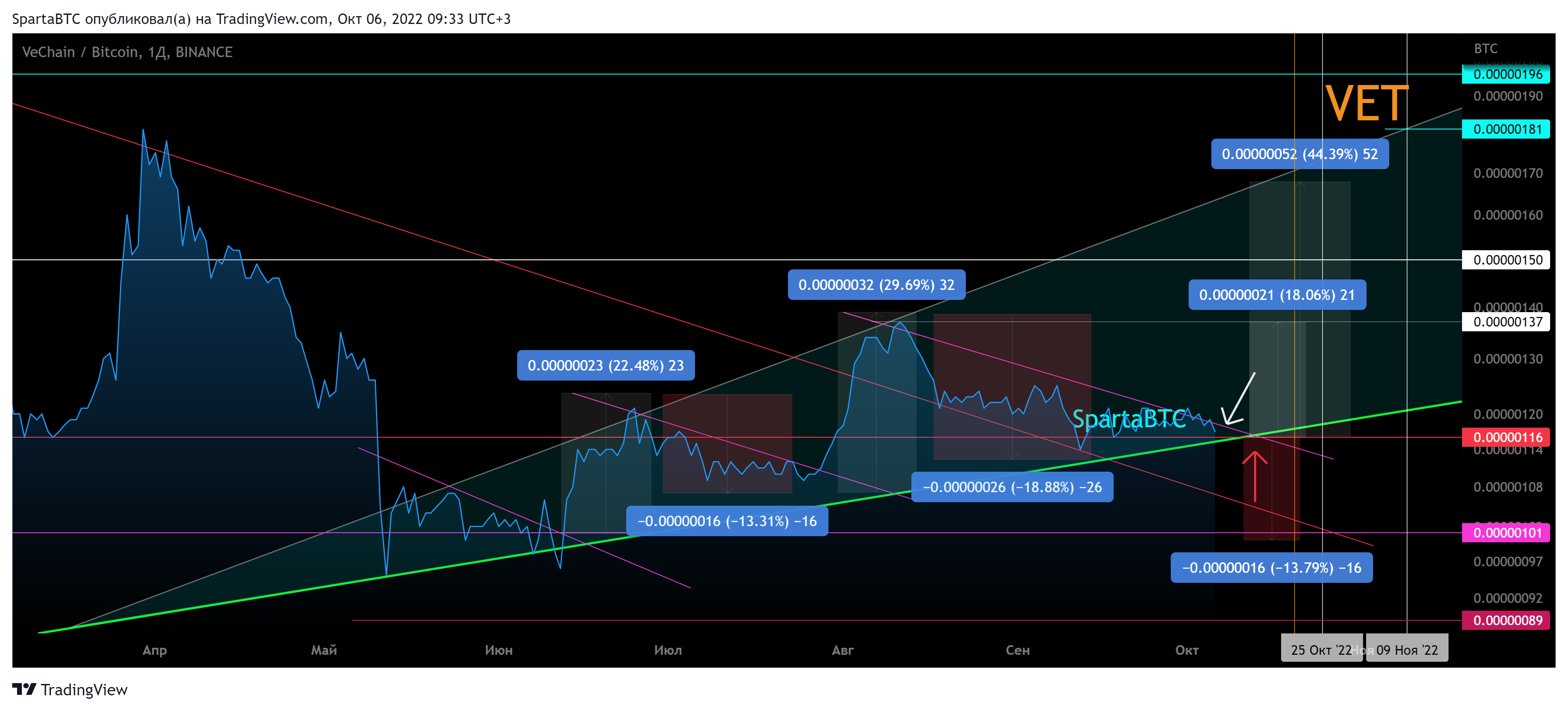Click the white 0.00000150 price label

[1505, 260]
